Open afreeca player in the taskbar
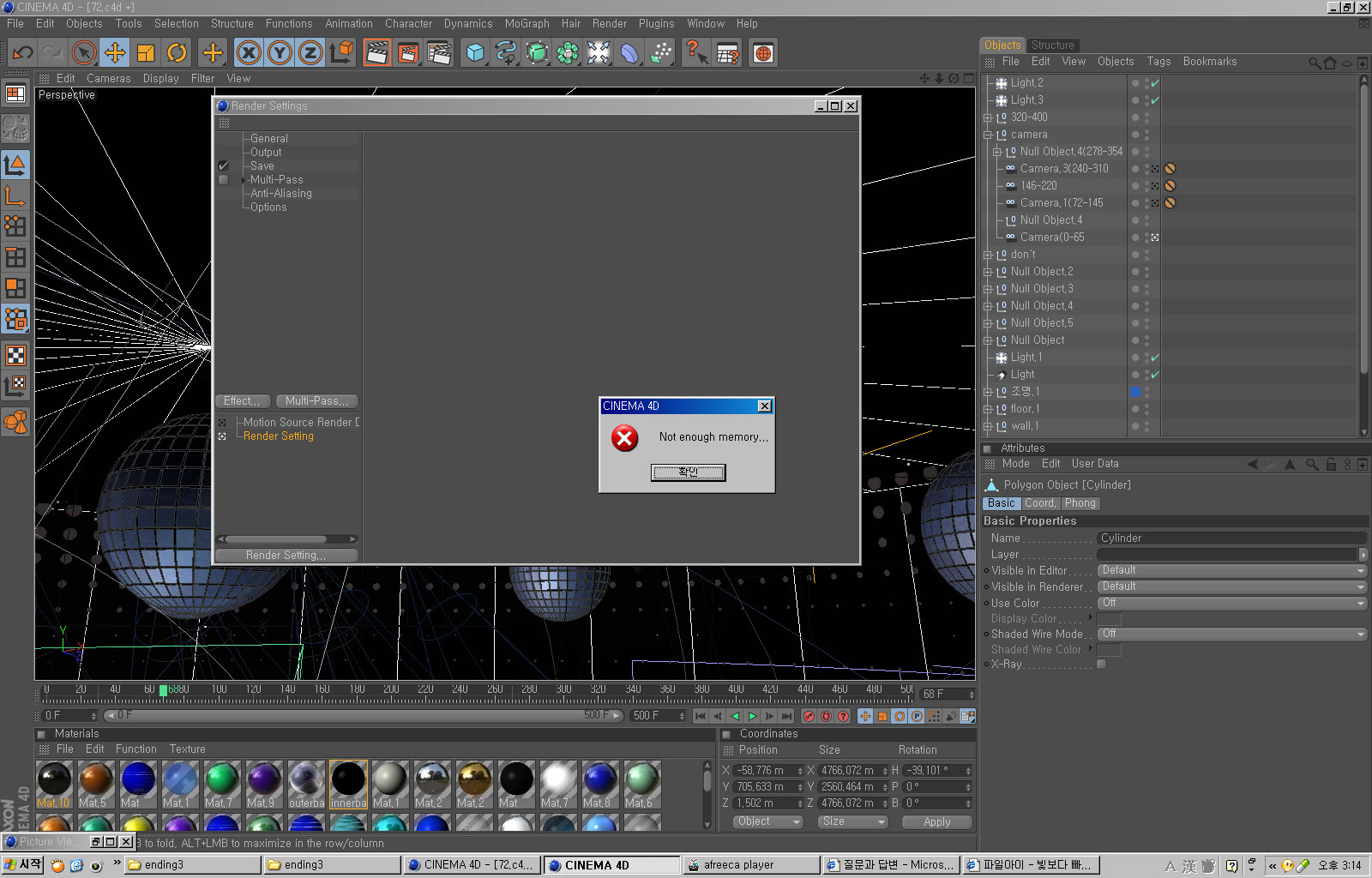 click(x=751, y=865)
